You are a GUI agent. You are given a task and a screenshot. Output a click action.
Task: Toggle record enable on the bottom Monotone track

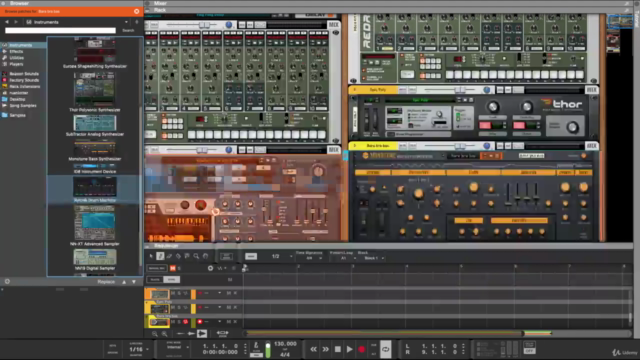(200, 322)
